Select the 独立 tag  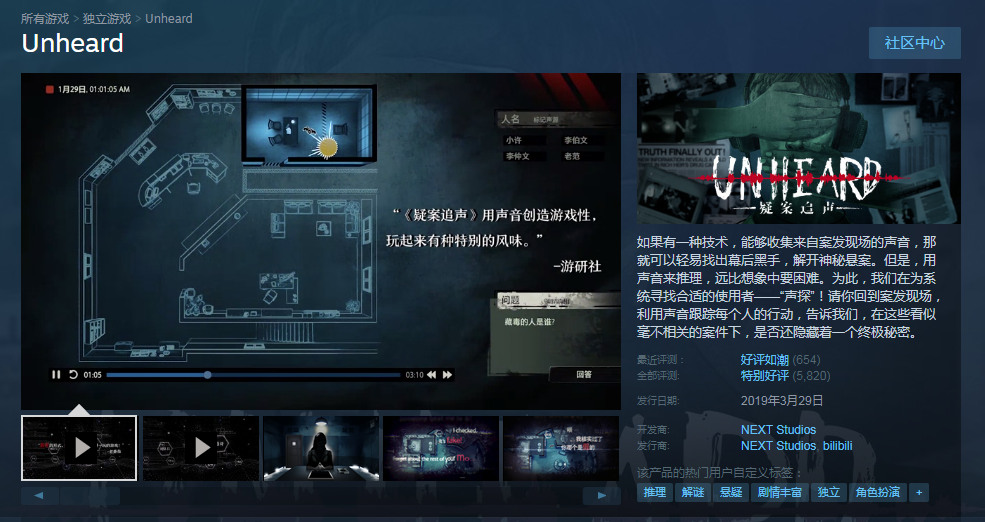point(829,492)
